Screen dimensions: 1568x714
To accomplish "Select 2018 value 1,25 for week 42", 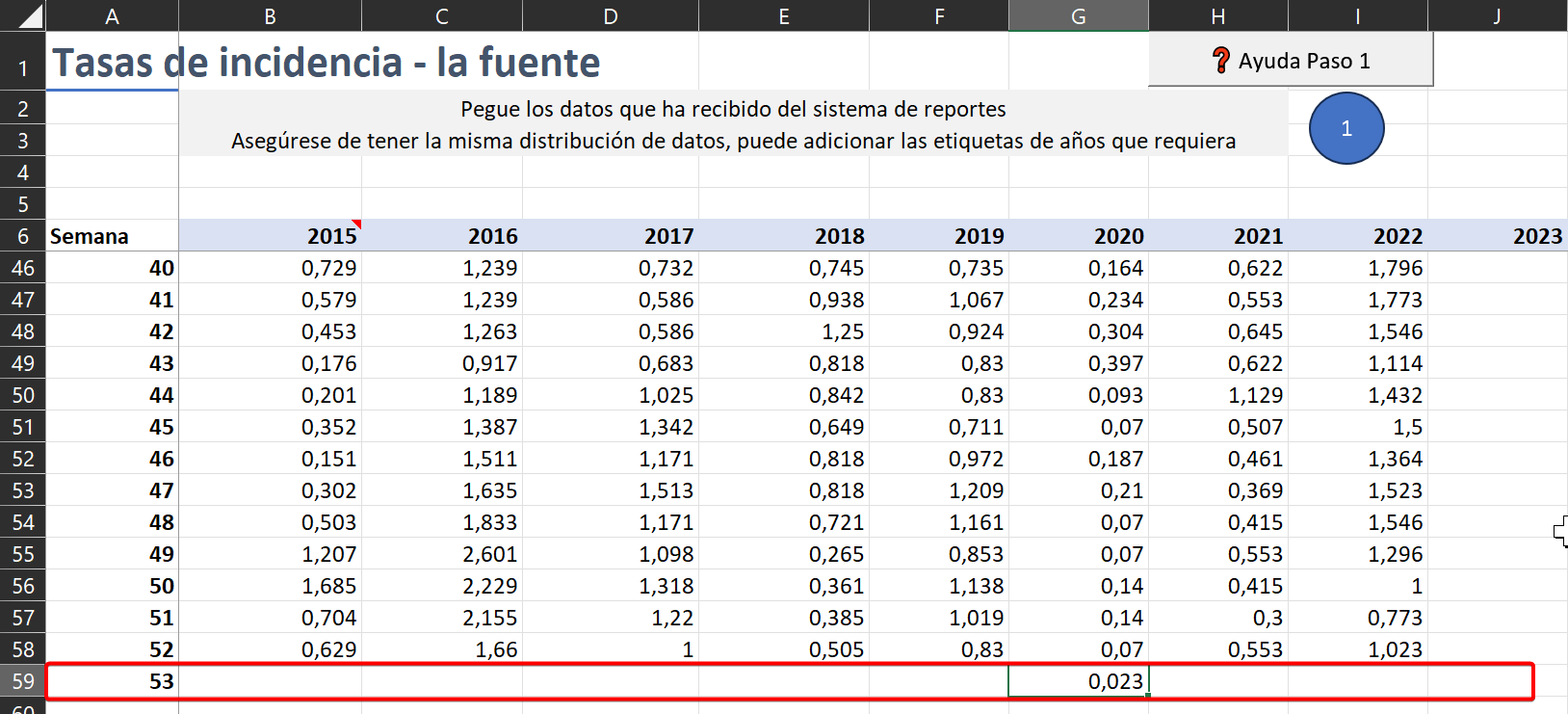I will click(x=784, y=331).
